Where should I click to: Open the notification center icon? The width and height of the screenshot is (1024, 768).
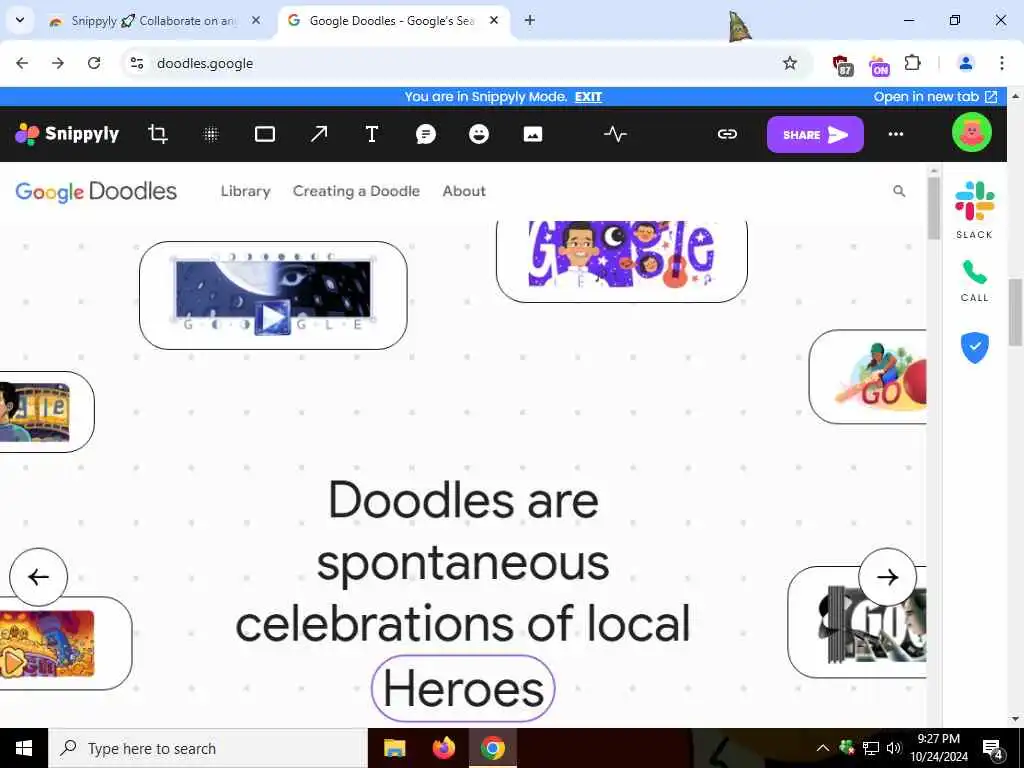click(x=993, y=749)
